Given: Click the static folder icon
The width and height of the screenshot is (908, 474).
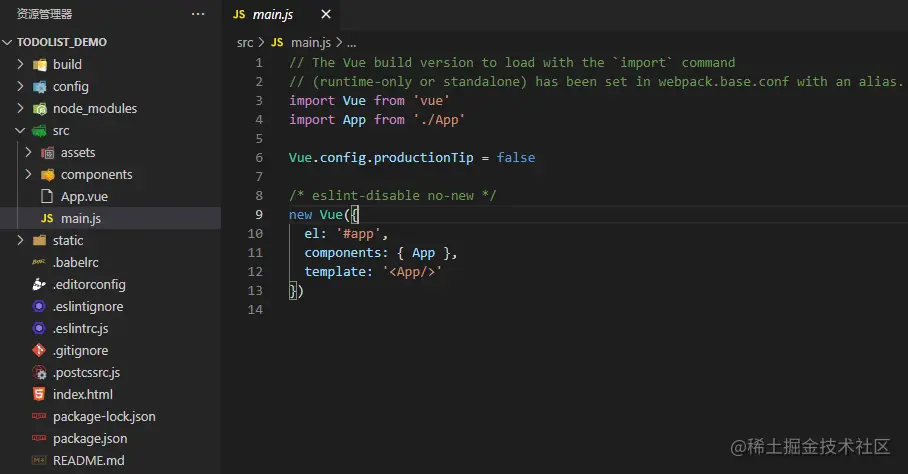Looking at the screenshot, I should coord(39,240).
